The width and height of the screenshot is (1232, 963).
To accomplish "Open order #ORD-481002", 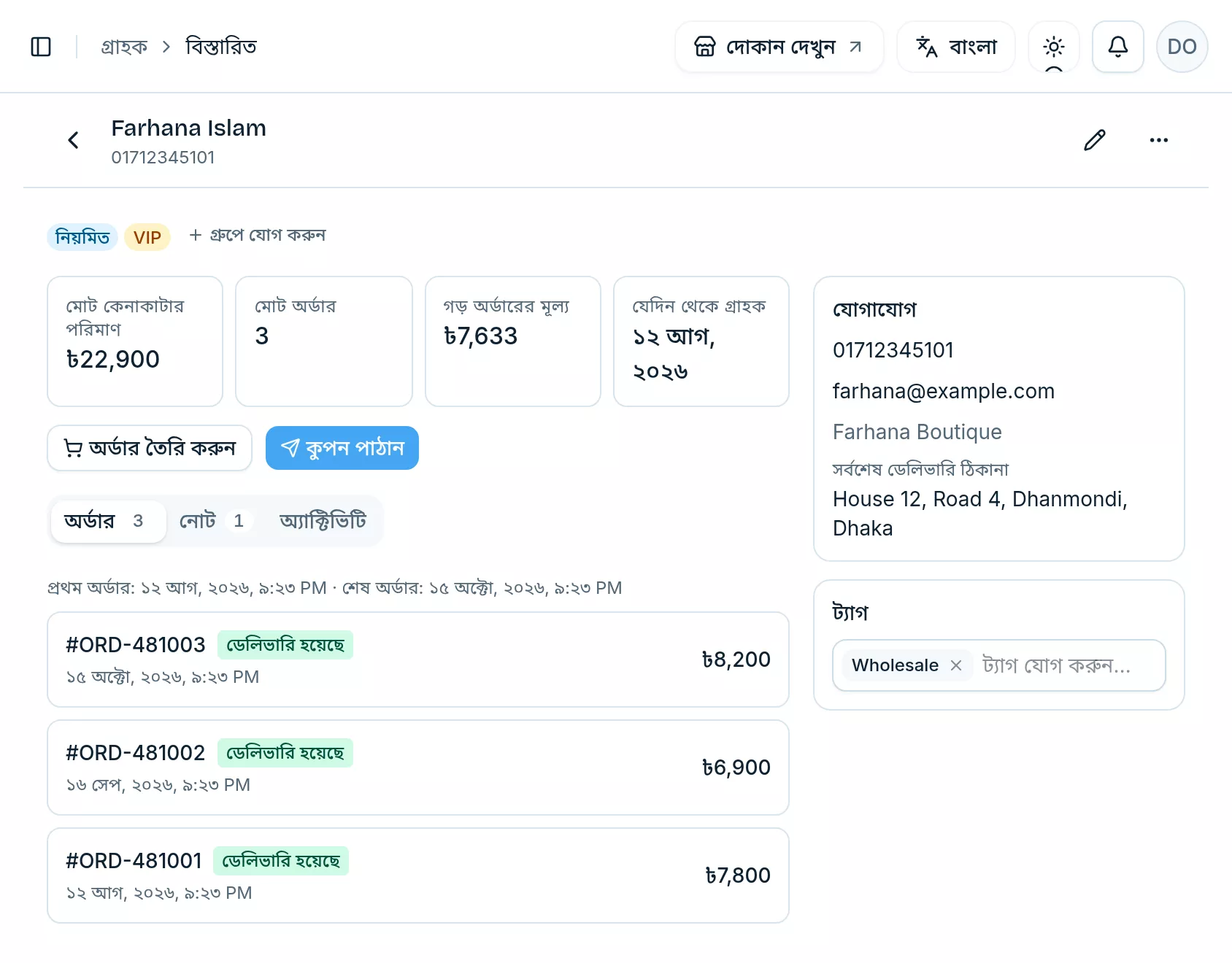I will (x=418, y=767).
